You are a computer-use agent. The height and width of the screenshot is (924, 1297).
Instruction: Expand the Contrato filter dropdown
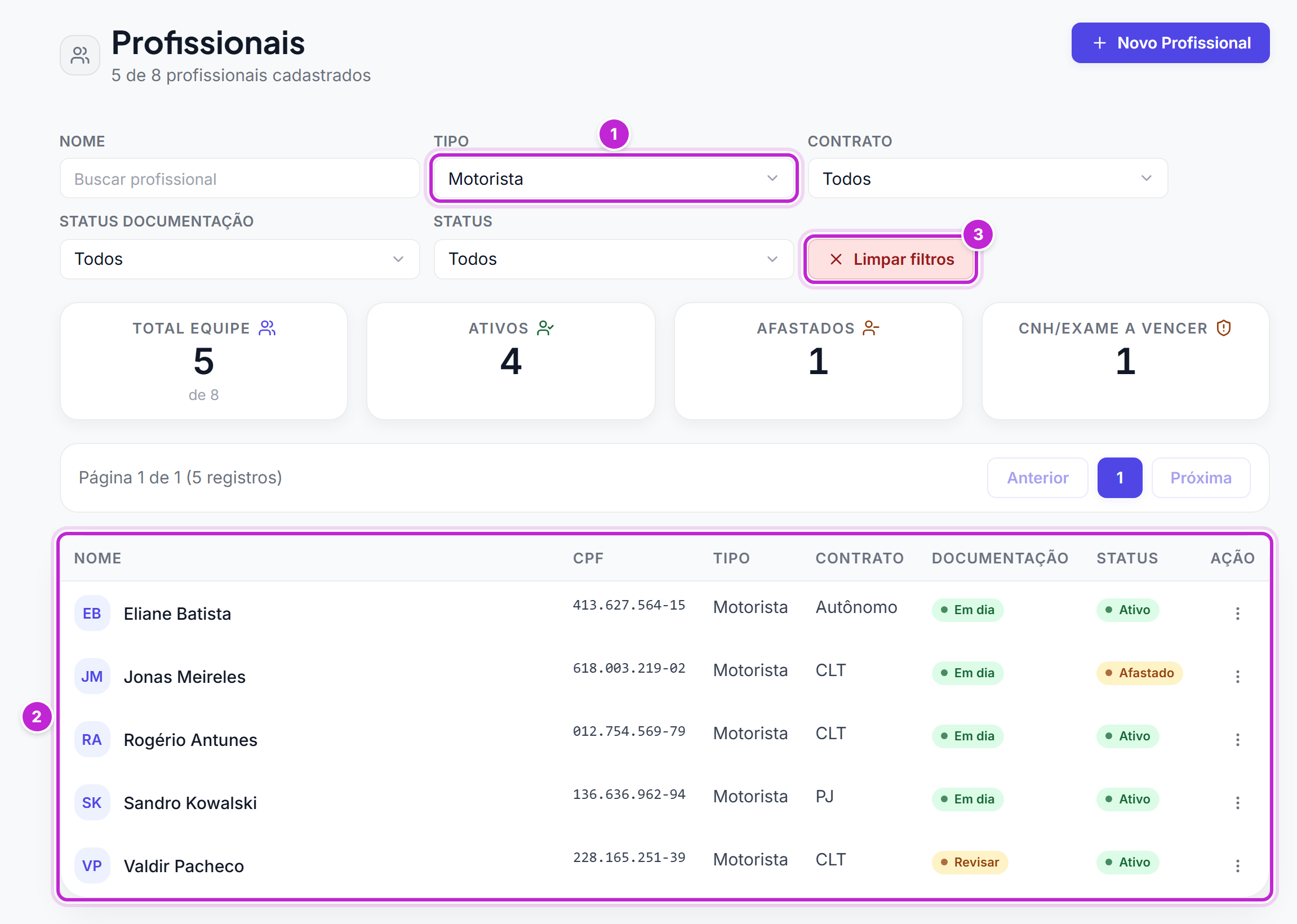pyautogui.click(x=988, y=179)
